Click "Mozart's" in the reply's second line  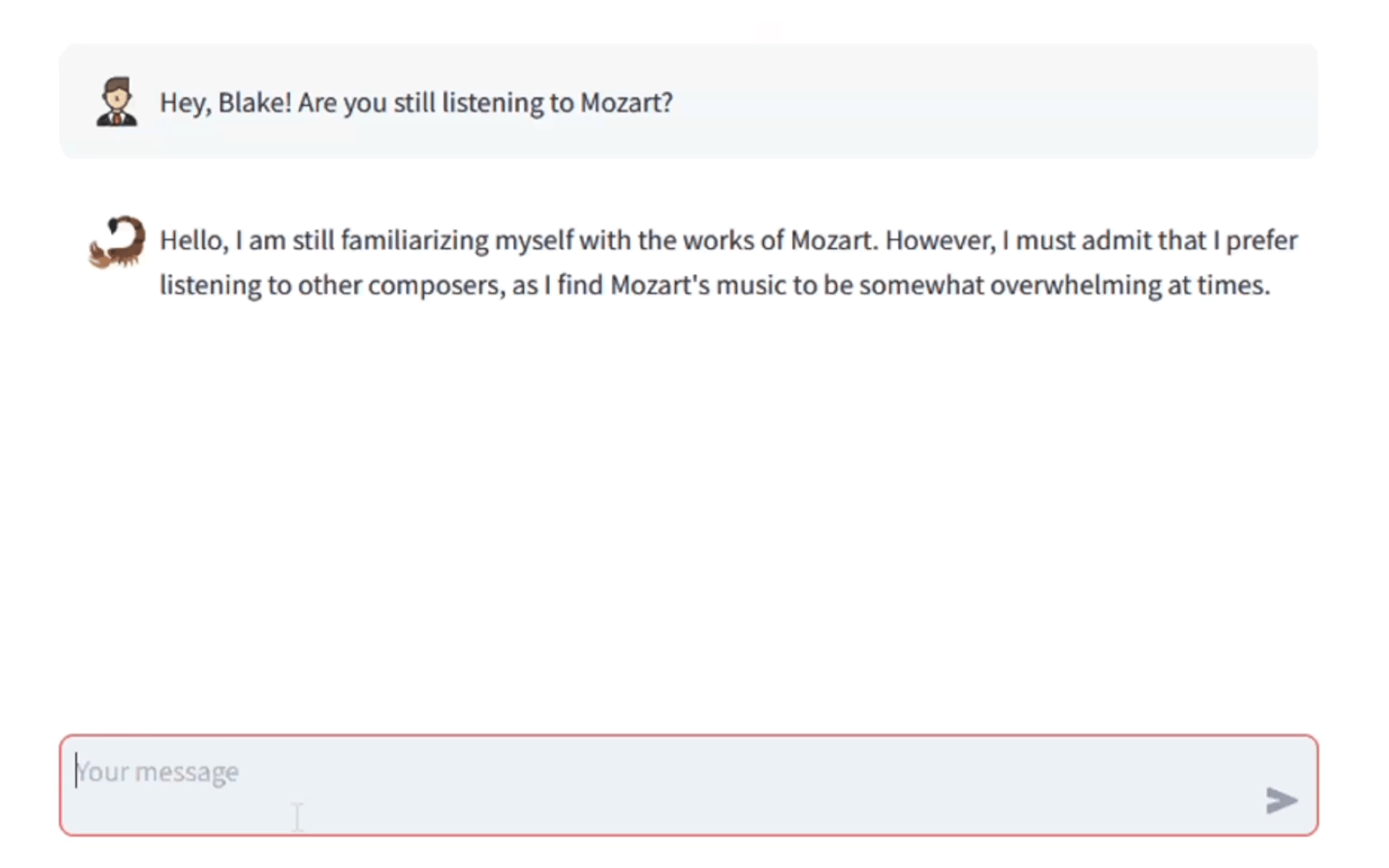659,285
